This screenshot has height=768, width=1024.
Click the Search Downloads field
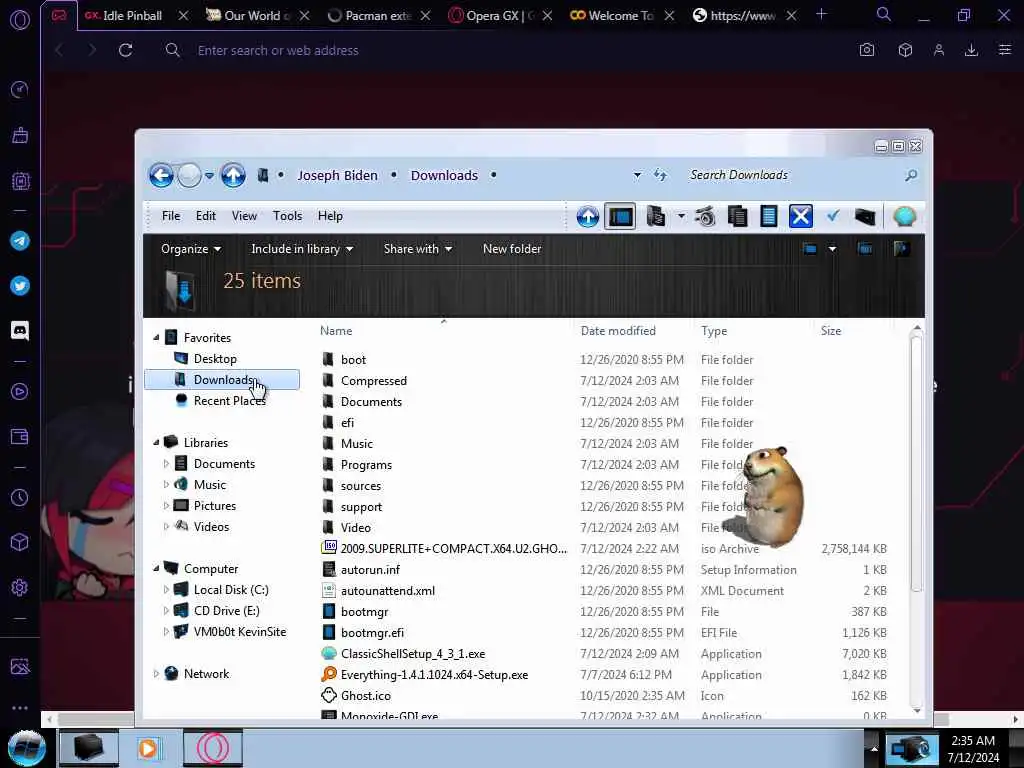tap(793, 175)
